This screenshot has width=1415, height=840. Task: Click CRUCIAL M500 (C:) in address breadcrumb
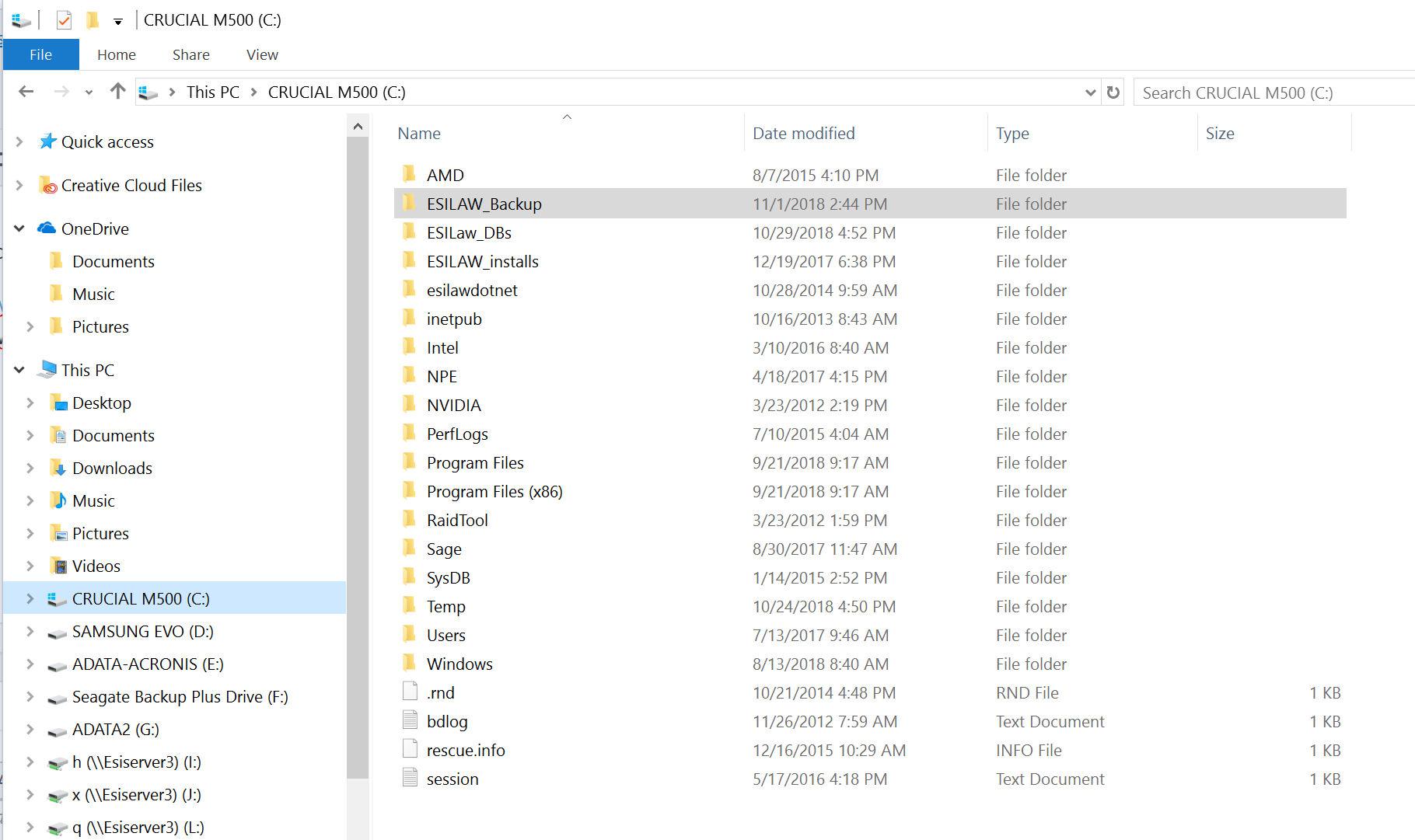tap(337, 92)
